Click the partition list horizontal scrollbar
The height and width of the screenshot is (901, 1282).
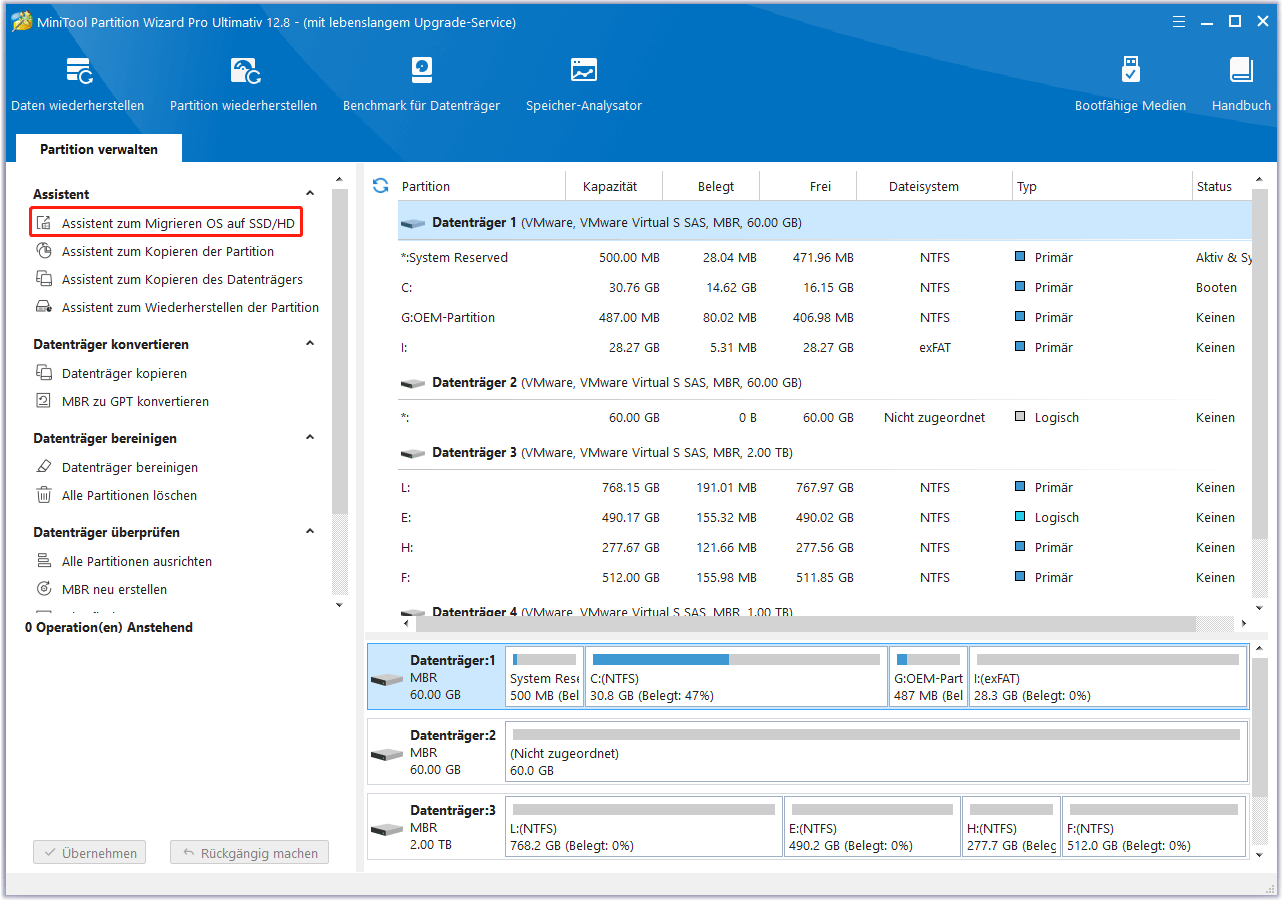pyautogui.click(x=805, y=623)
